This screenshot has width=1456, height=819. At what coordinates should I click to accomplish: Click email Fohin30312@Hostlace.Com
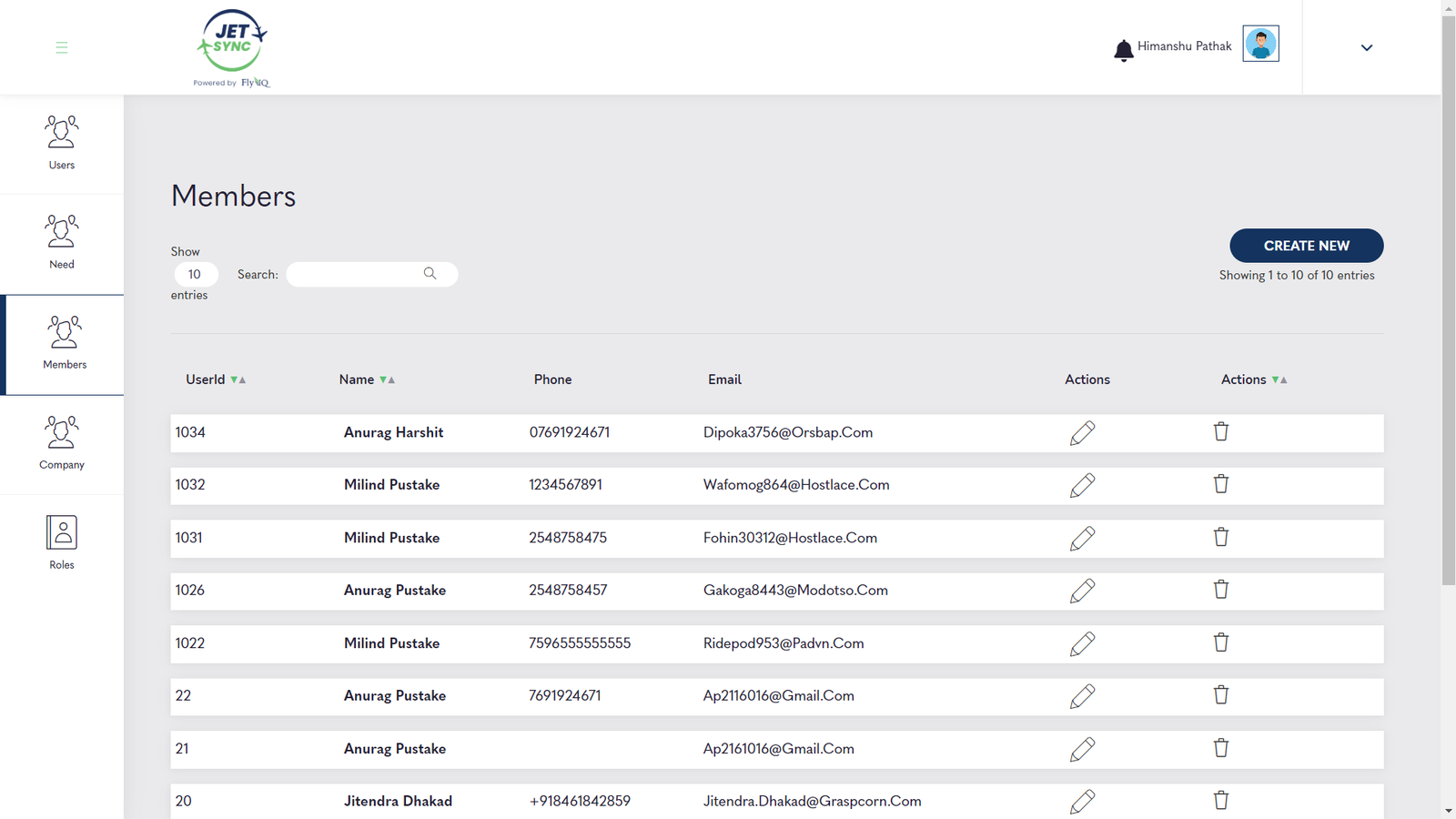790,538
